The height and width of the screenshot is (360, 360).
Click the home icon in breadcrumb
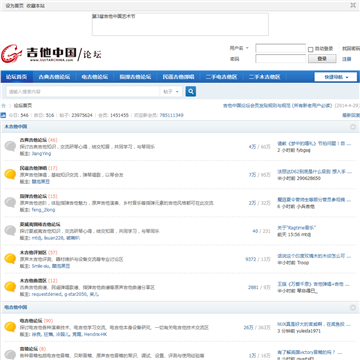point(4,106)
